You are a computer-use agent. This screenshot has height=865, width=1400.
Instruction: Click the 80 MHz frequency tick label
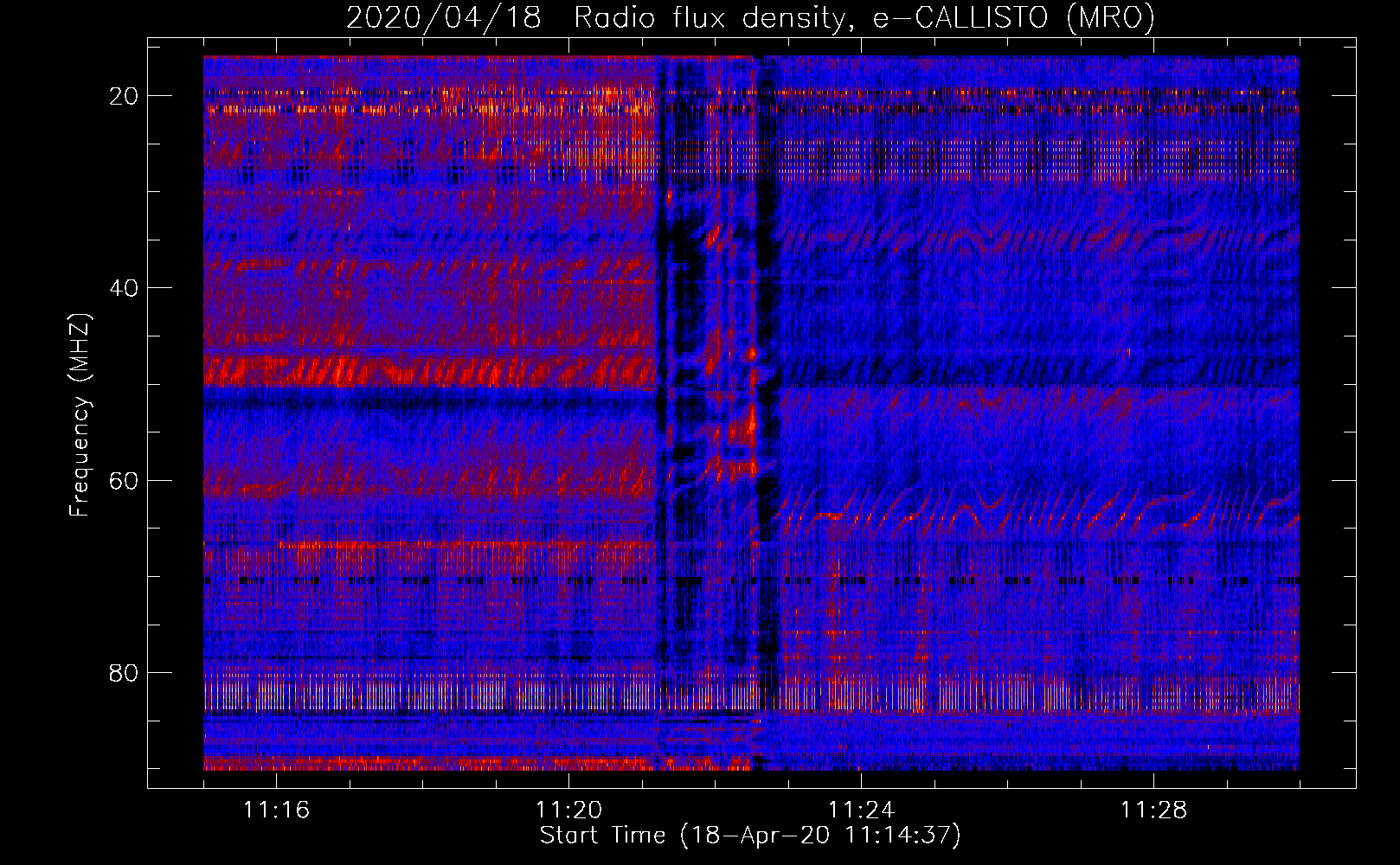click(125, 672)
